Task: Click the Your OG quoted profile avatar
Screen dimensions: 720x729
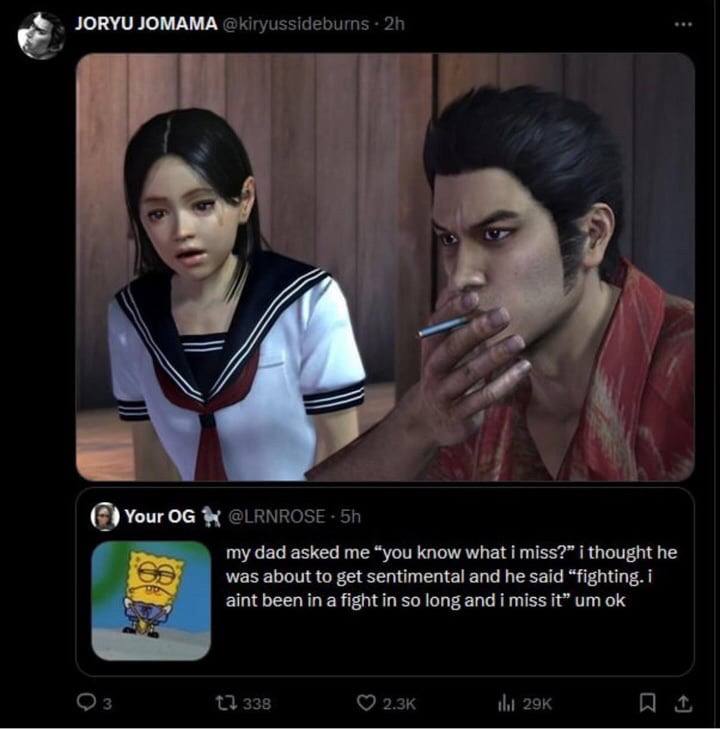Action: coord(105,517)
